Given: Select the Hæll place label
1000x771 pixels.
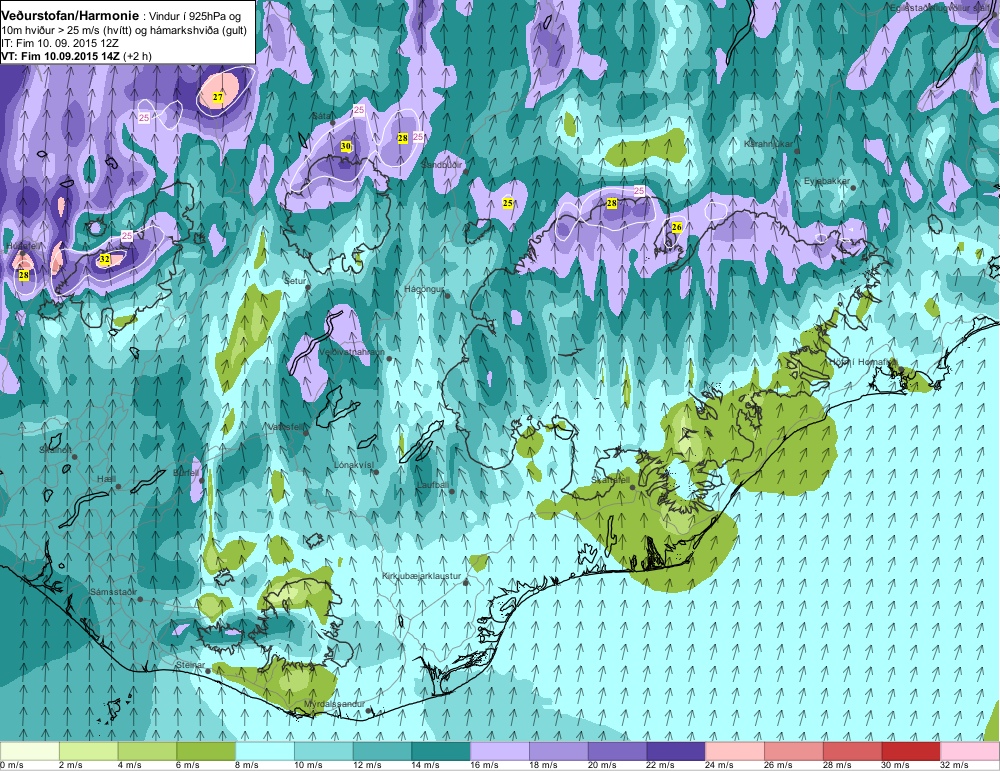Looking at the screenshot, I should [107, 479].
